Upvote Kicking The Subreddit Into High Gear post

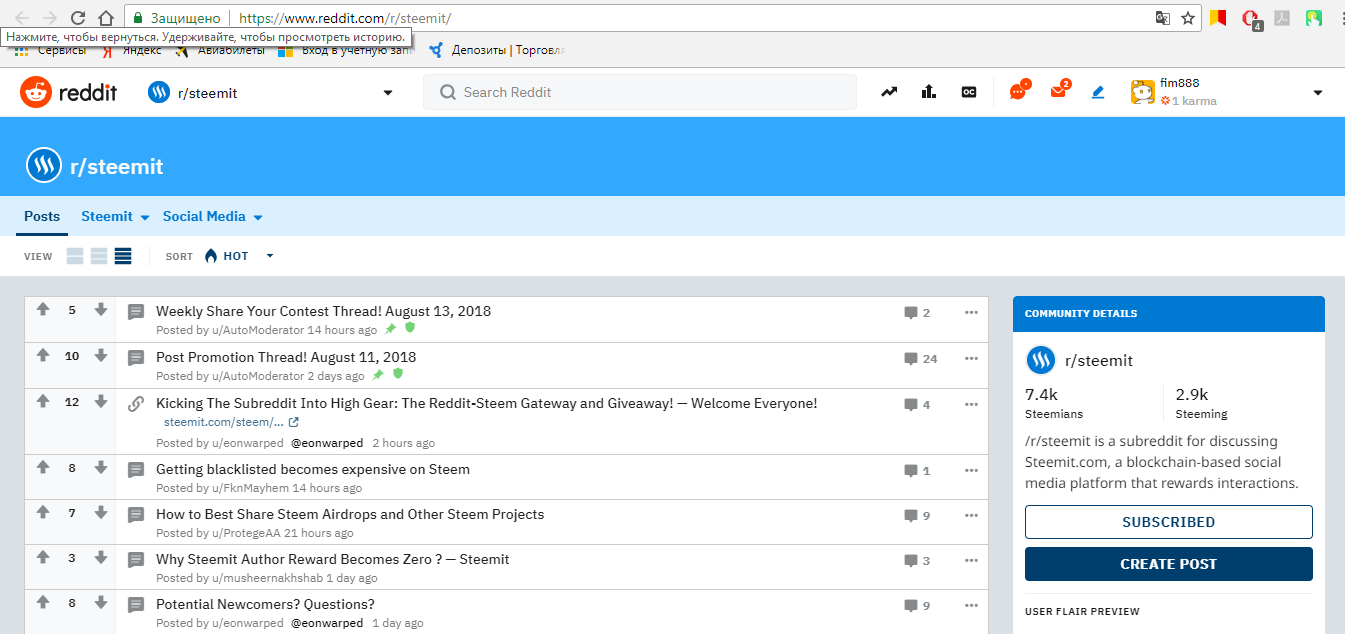pos(43,401)
